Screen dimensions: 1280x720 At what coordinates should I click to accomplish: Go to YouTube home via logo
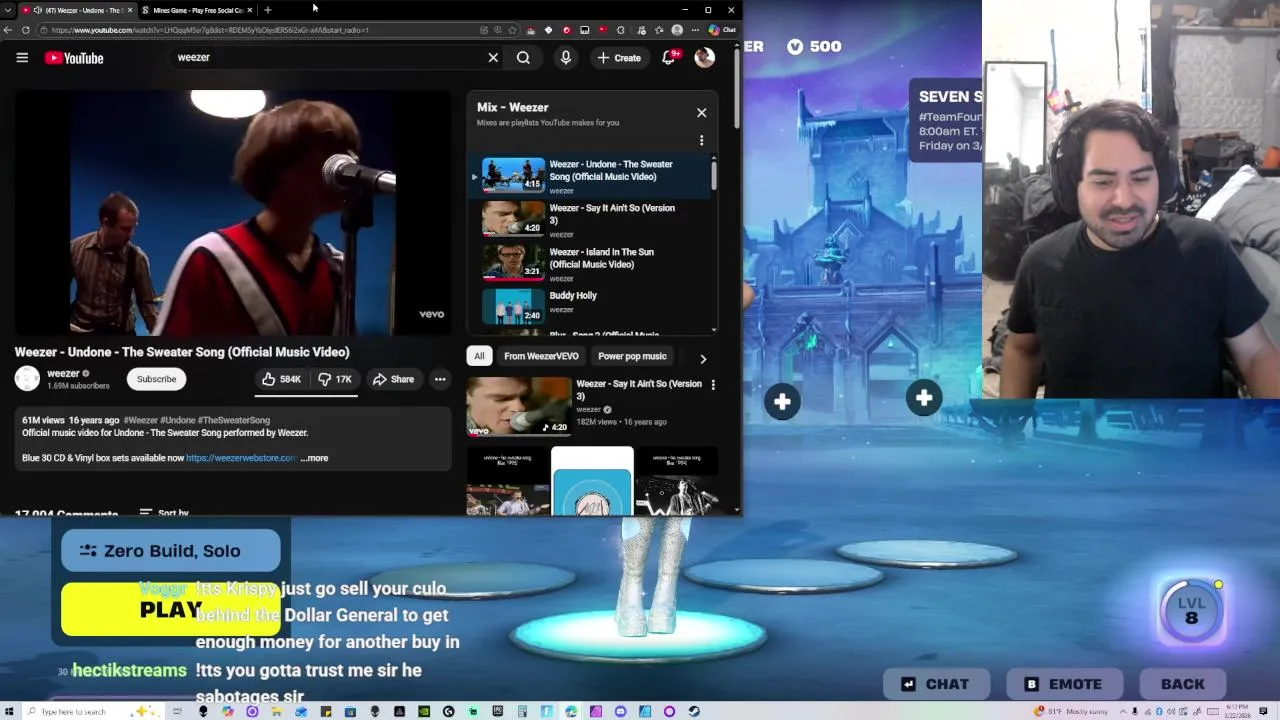pos(74,58)
